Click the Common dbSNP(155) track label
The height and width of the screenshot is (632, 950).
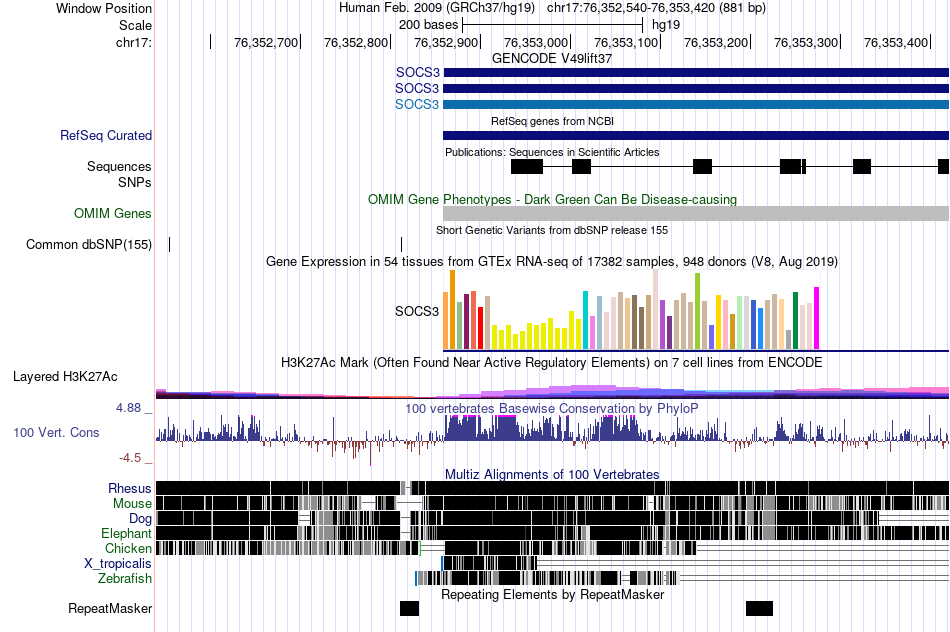(x=88, y=244)
